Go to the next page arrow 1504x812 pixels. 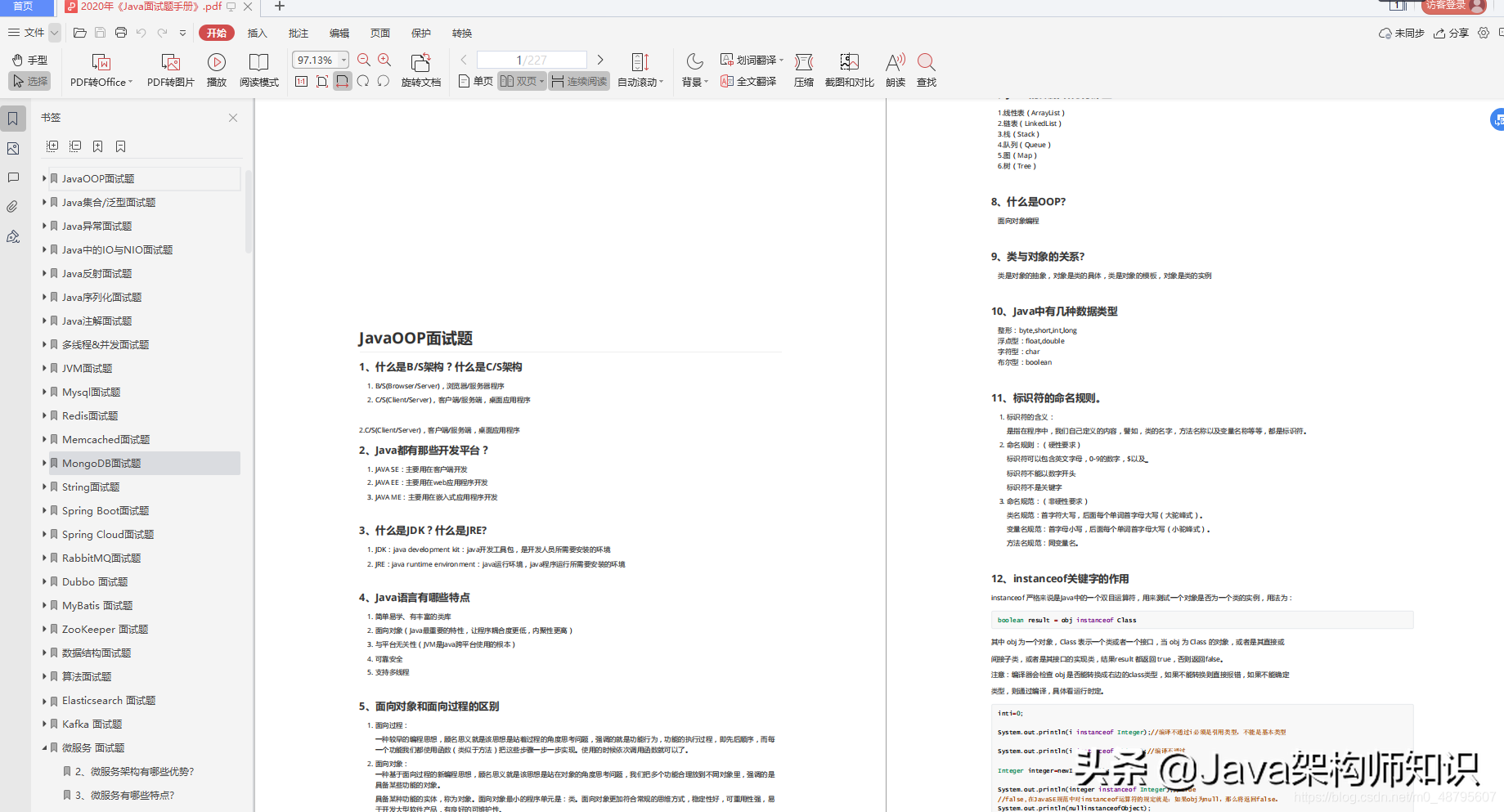600,60
